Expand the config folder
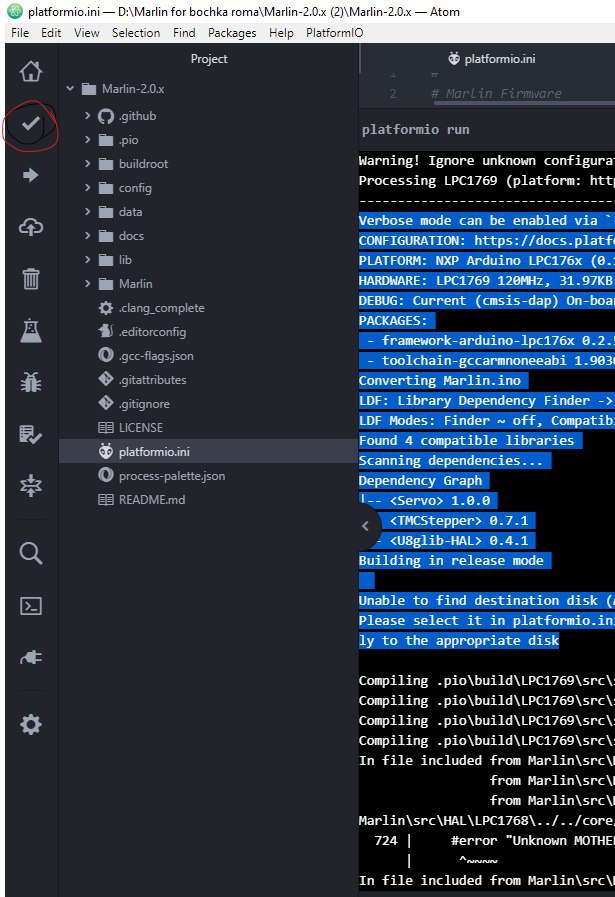Image resolution: width=615 pixels, height=897 pixels. point(88,188)
